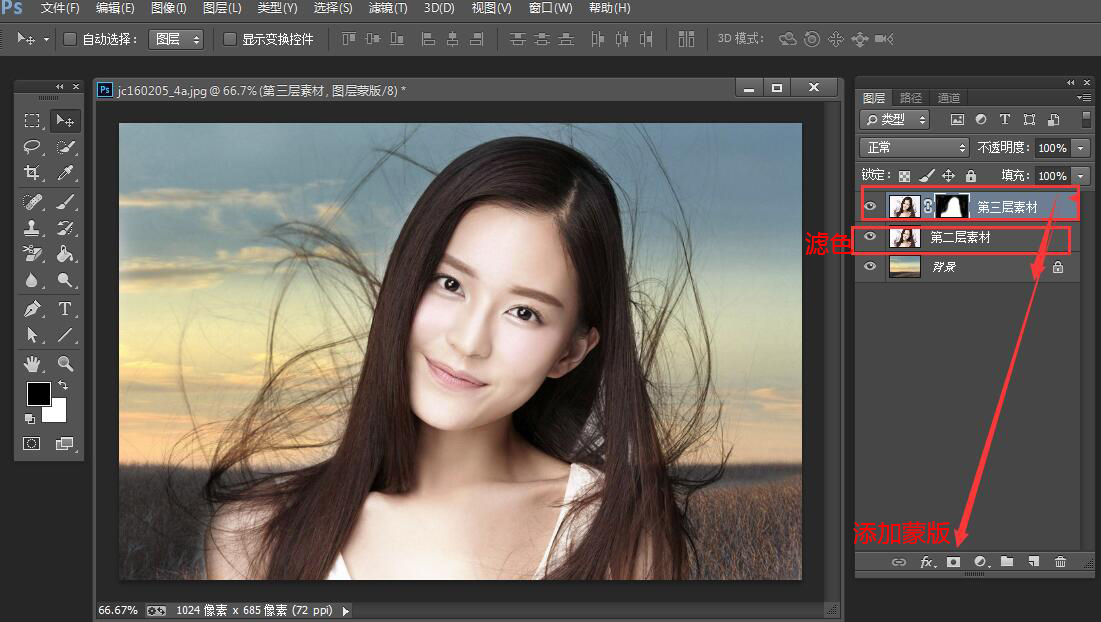Select the Dodge tool
The height and width of the screenshot is (622, 1101).
pyautogui.click(x=65, y=280)
